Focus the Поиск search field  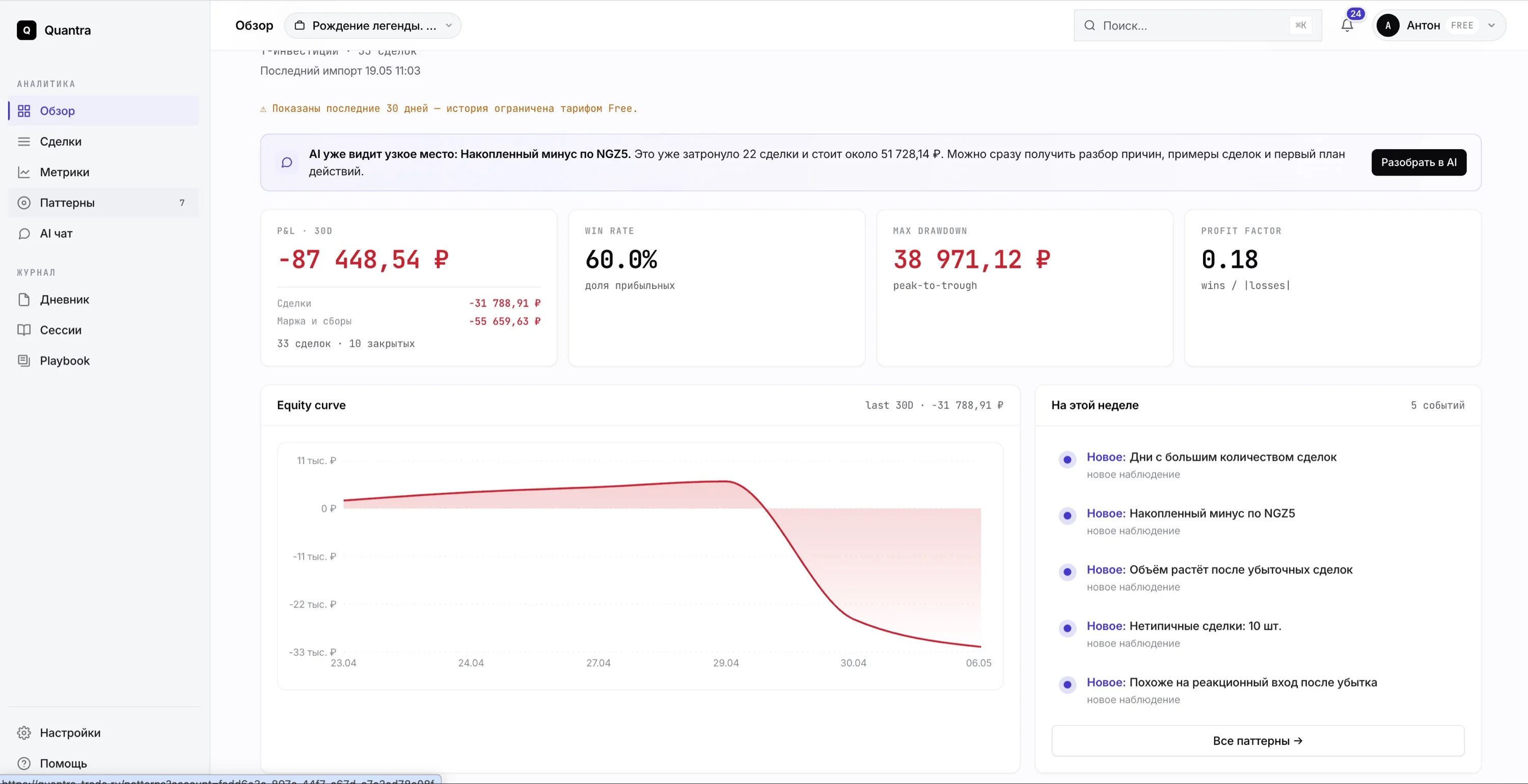pyautogui.click(x=1197, y=25)
